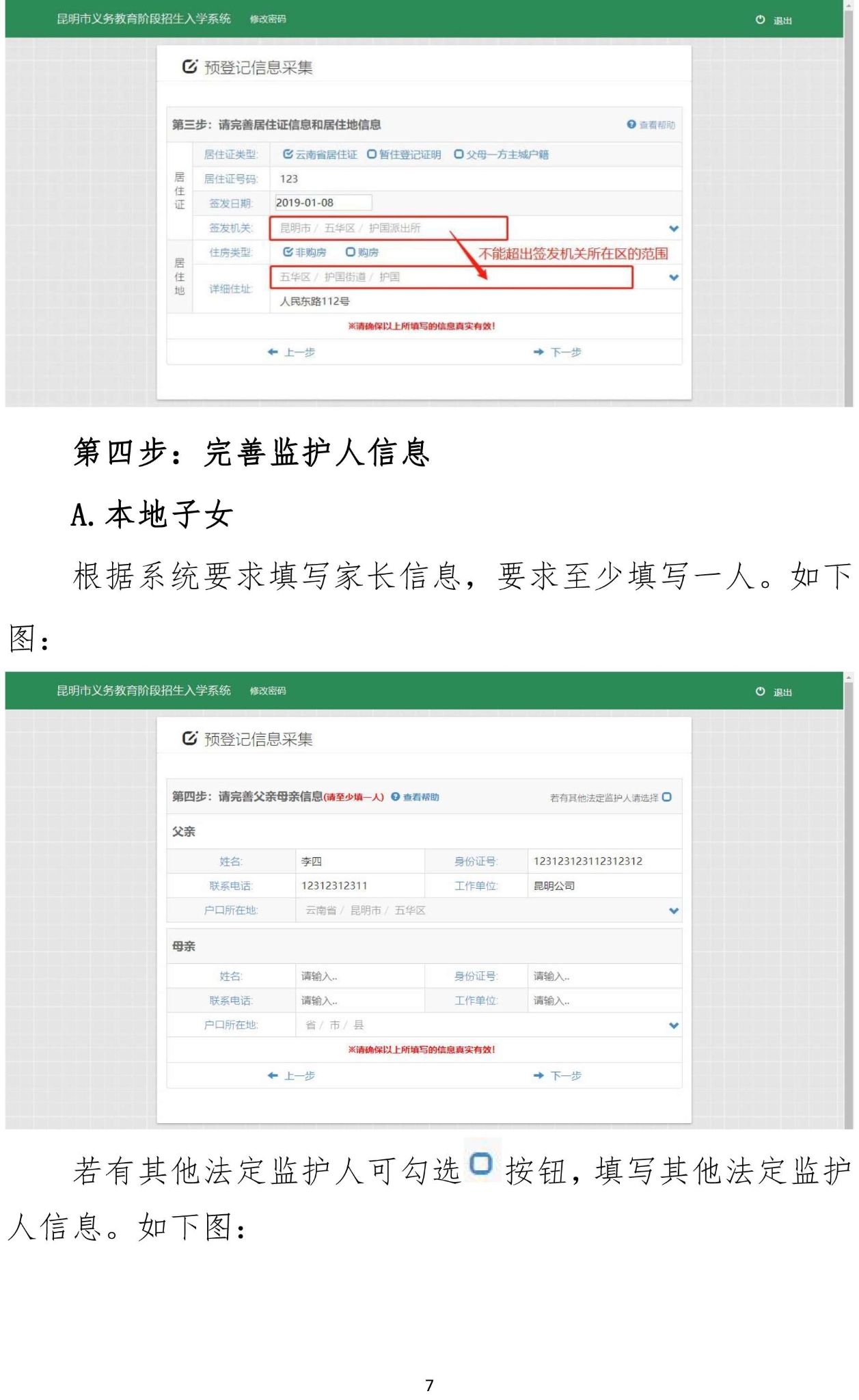Expand father's 户口所在地 dropdown showing 云南省
Image resolution: width=859 pixels, height=1400 pixels.
point(673,911)
